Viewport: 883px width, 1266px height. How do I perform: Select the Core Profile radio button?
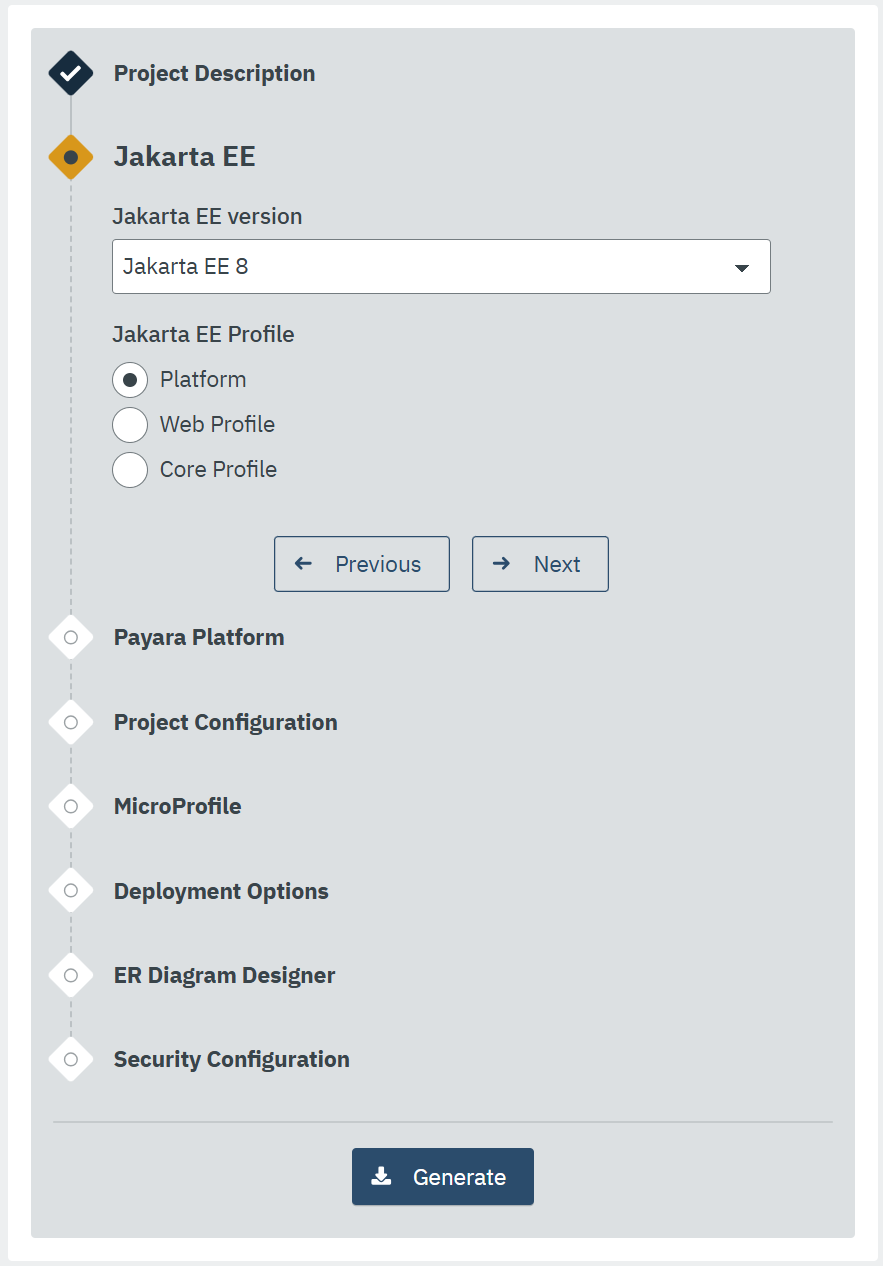[x=130, y=469]
